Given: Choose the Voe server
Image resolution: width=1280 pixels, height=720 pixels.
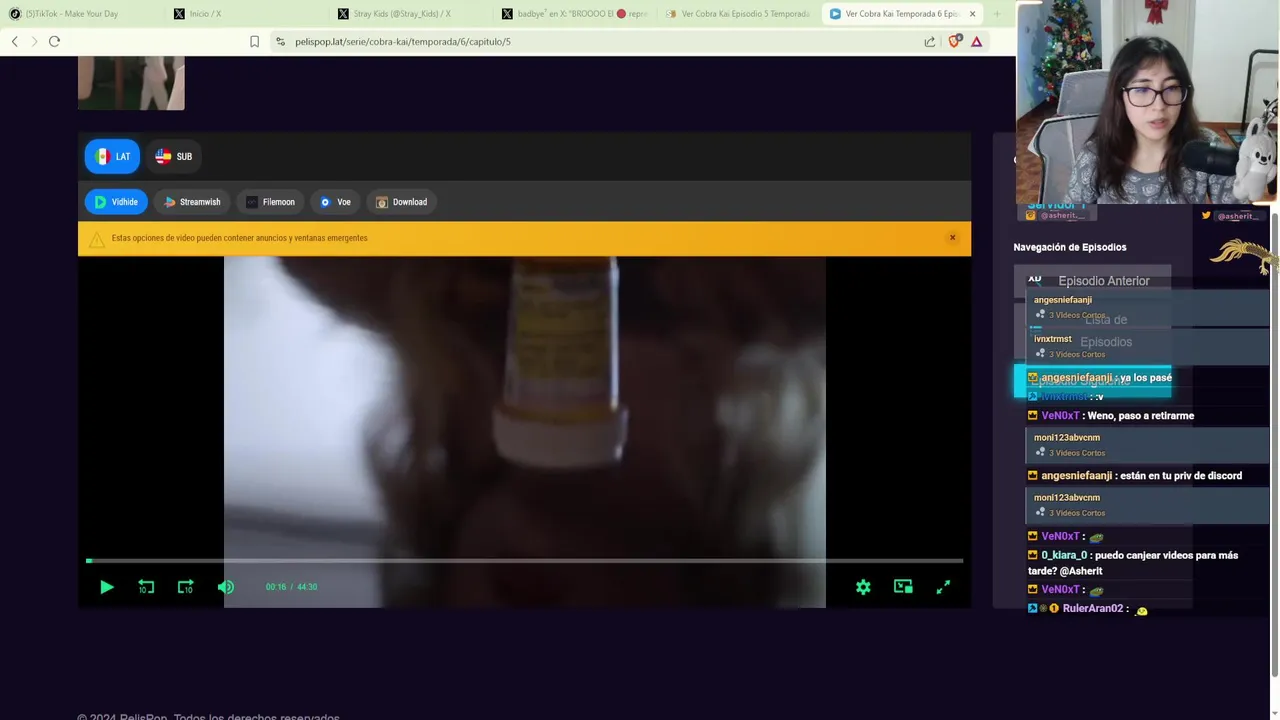Looking at the screenshot, I should click(x=335, y=202).
